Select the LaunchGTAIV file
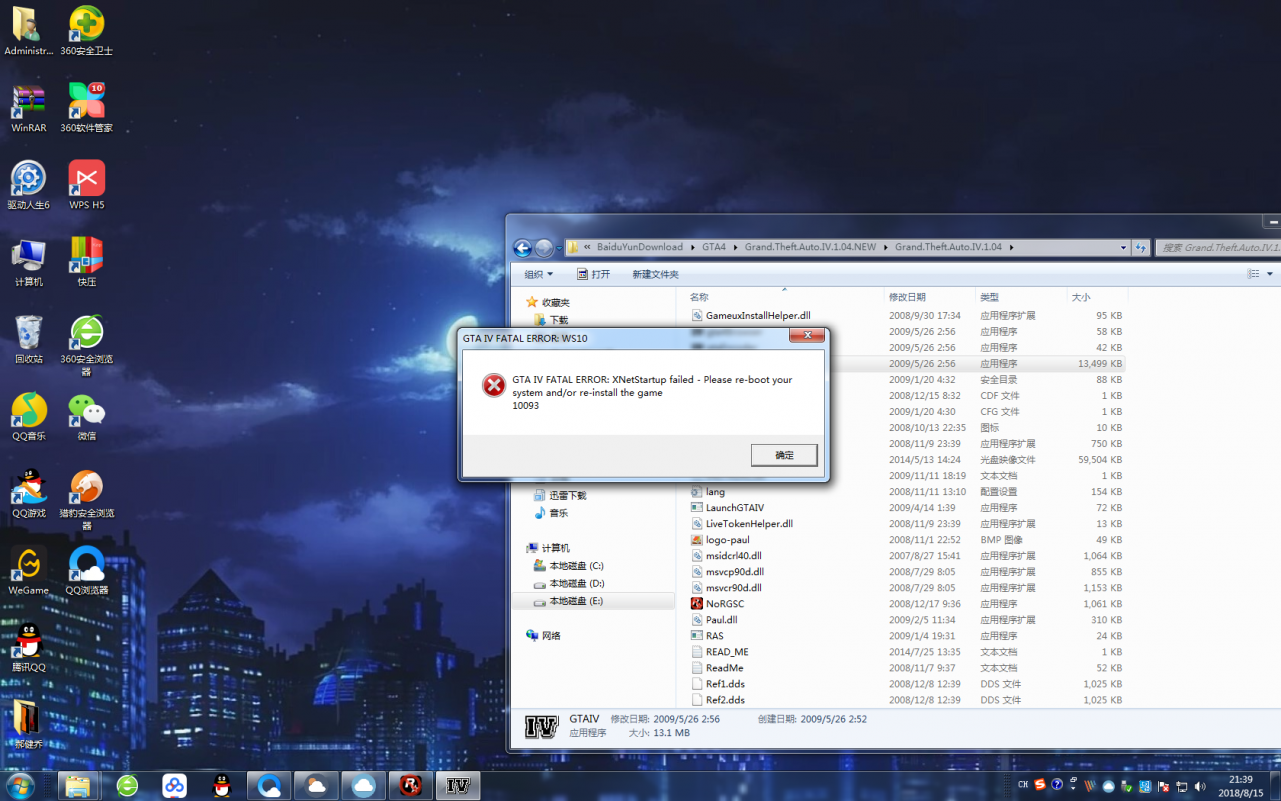This screenshot has height=801, width=1281. (x=734, y=508)
